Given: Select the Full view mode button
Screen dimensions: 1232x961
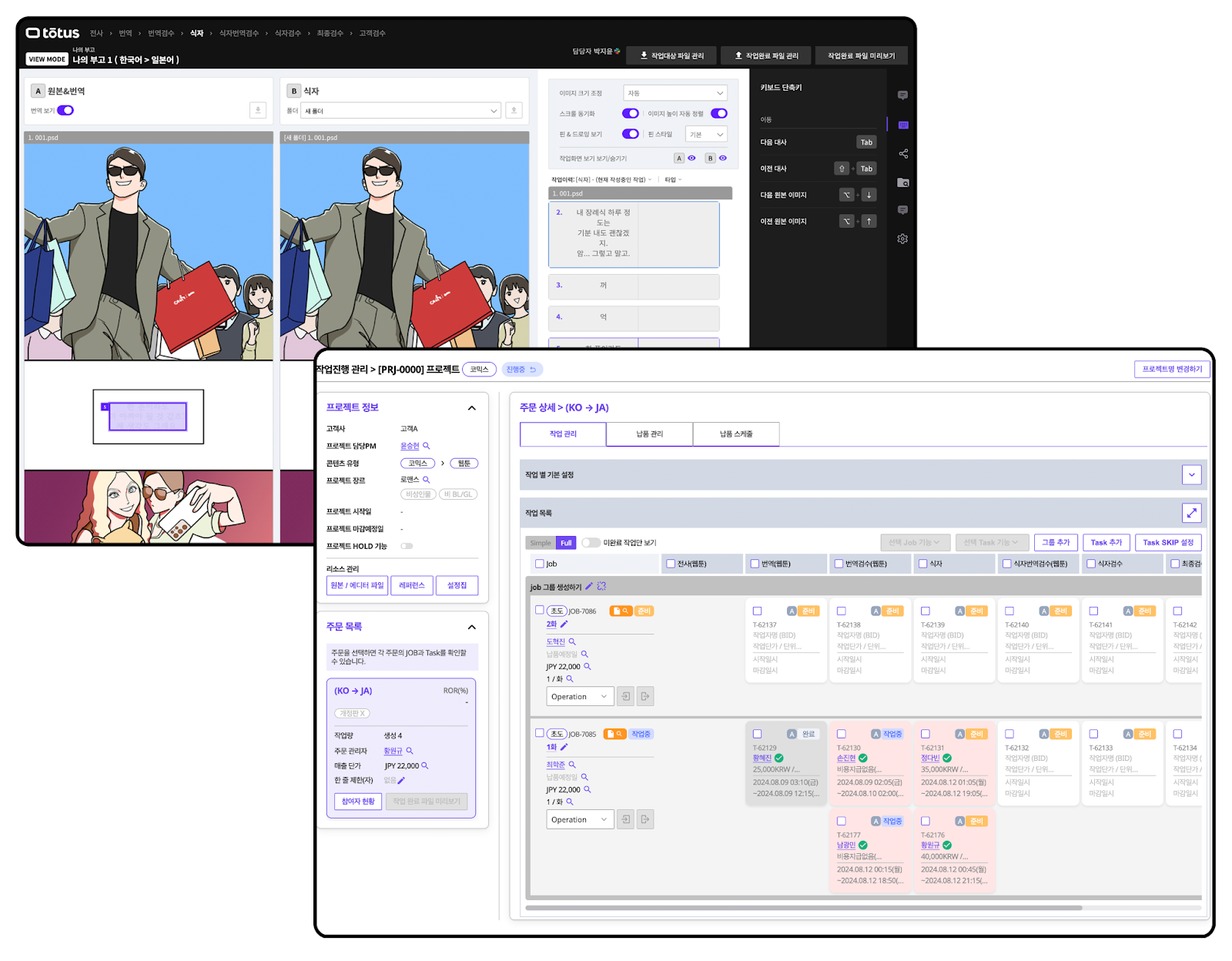Looking at the screenshot, I should (566, 543).
